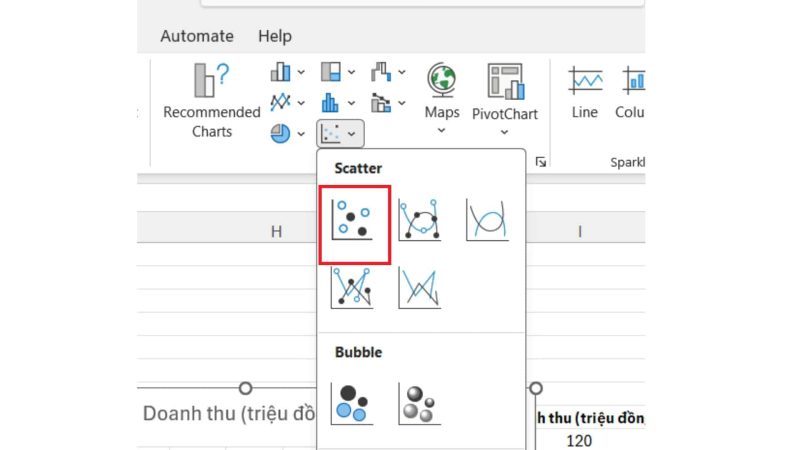Click chart's top-right resize handle

coord(536,388)
